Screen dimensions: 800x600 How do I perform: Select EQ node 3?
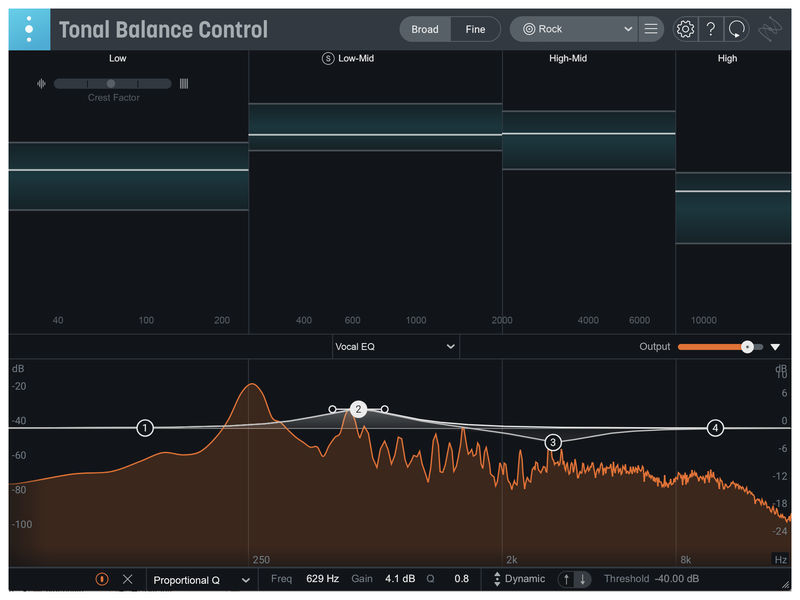pyautogui.click(x=553, y=442)
